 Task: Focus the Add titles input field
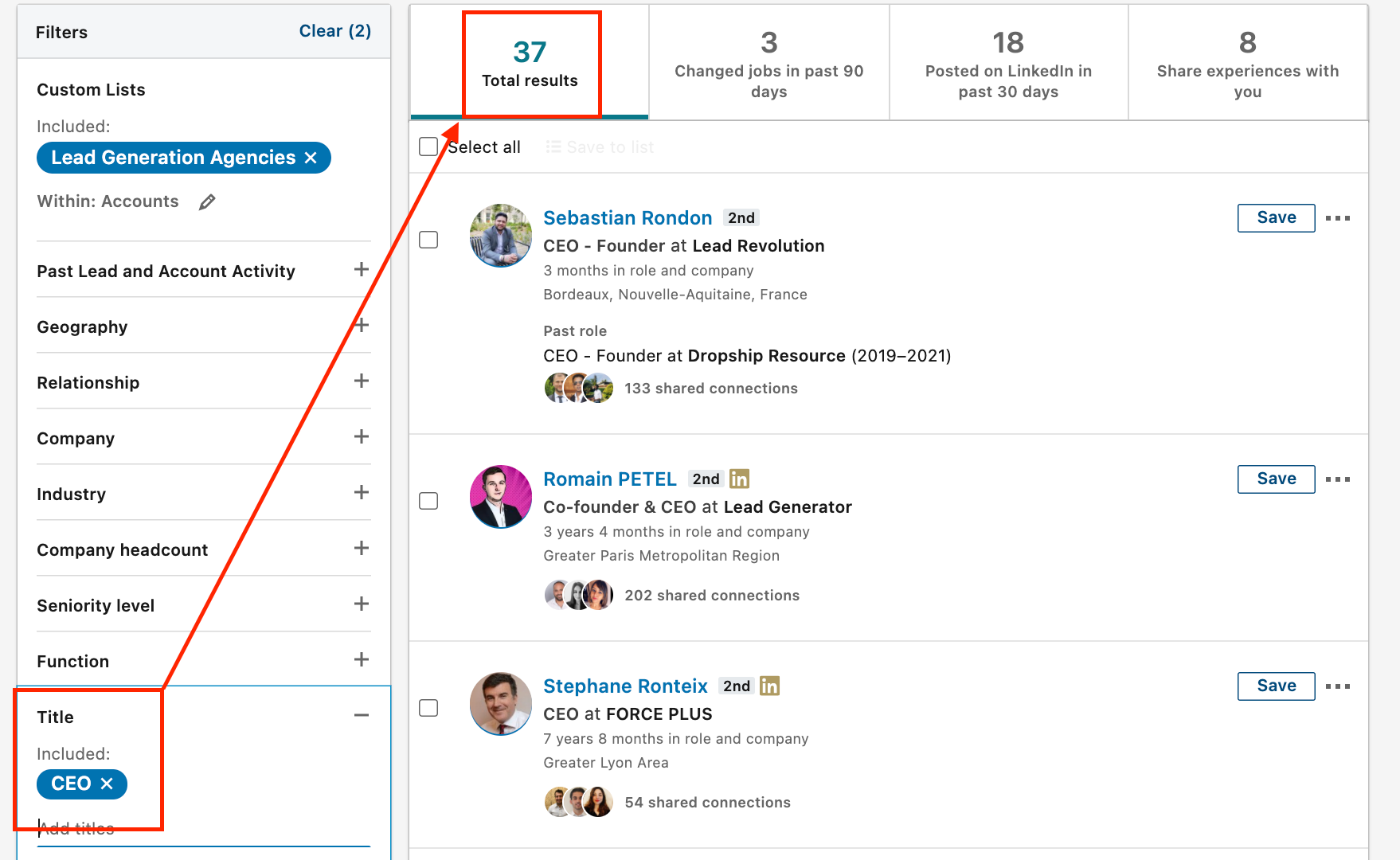204,829
